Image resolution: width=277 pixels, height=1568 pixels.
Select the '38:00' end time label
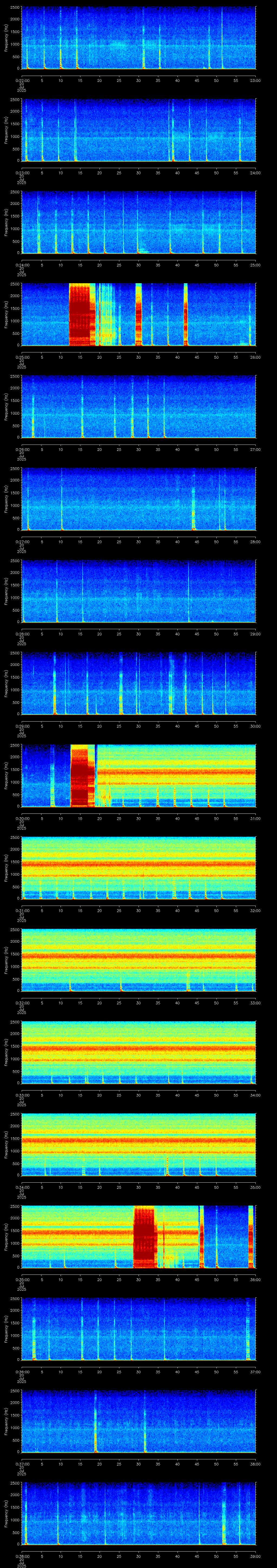255,1463
